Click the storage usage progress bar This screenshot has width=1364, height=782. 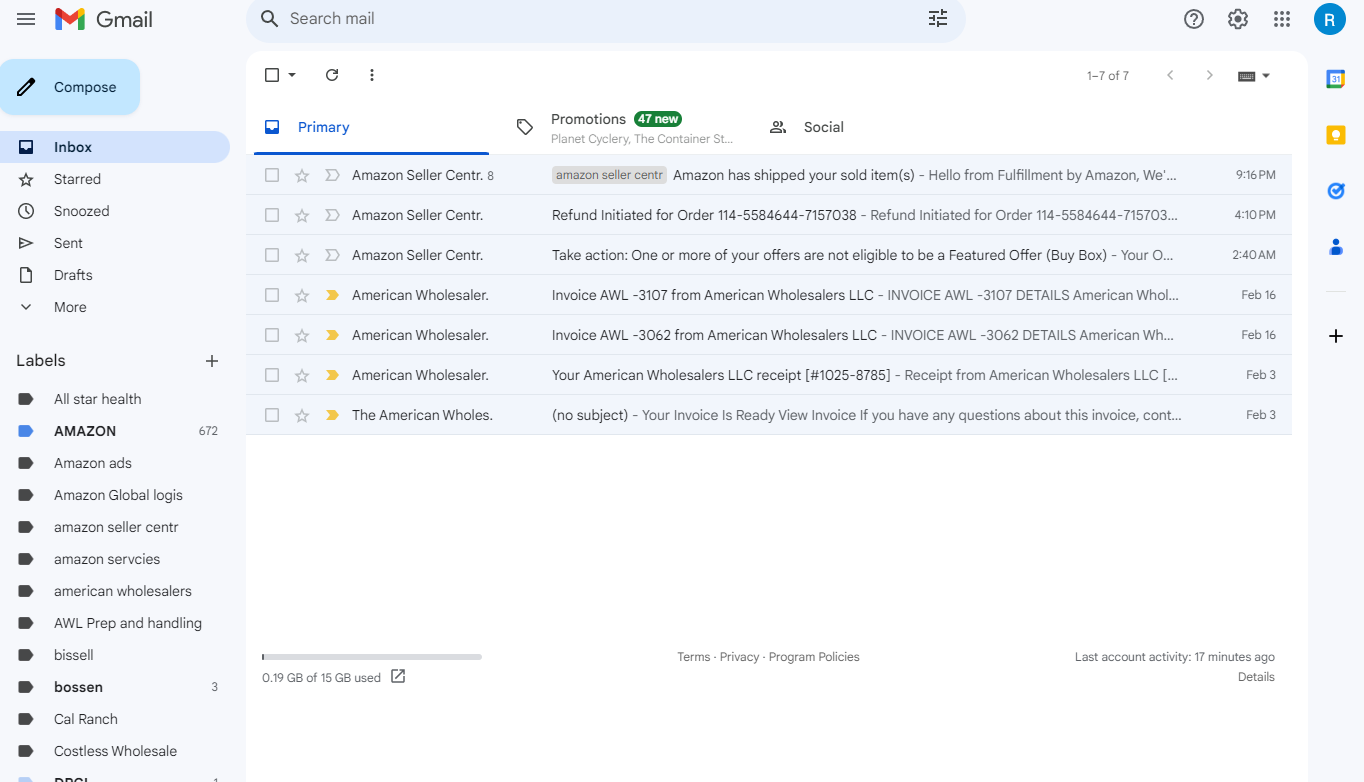coord(372,657)
